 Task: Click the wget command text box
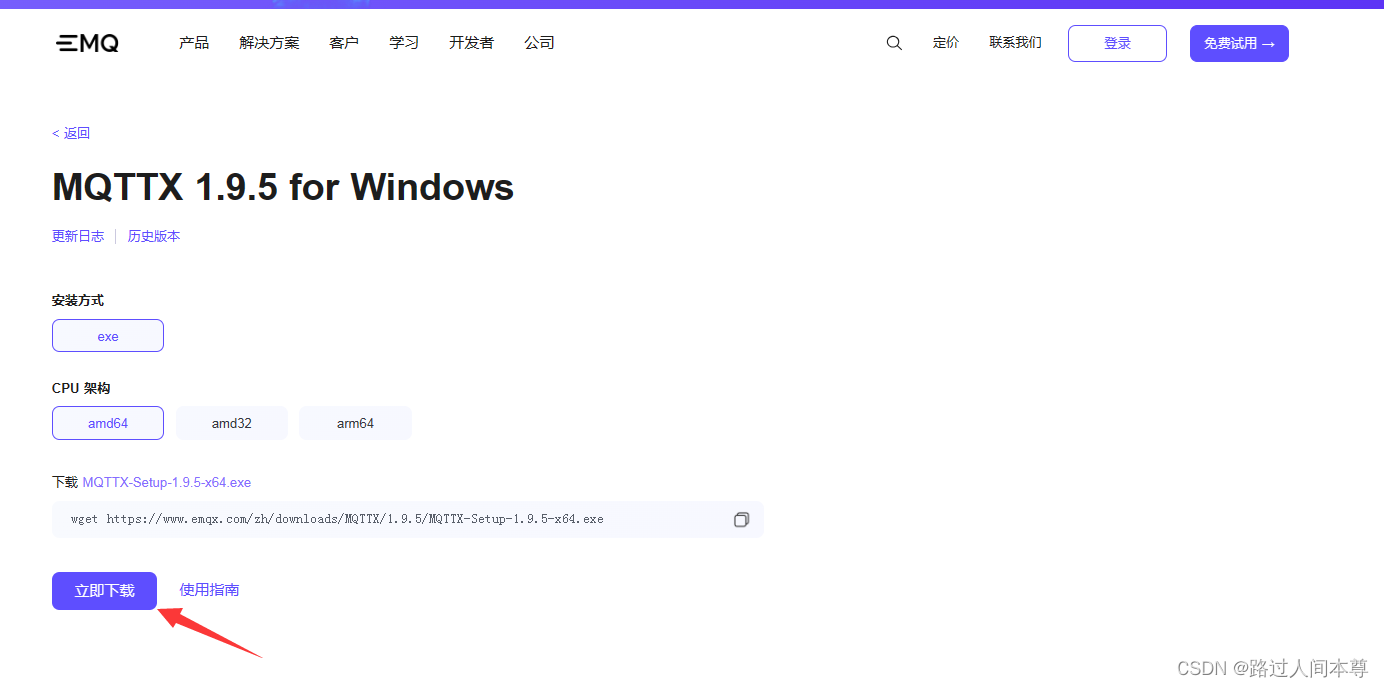(408, 520)
